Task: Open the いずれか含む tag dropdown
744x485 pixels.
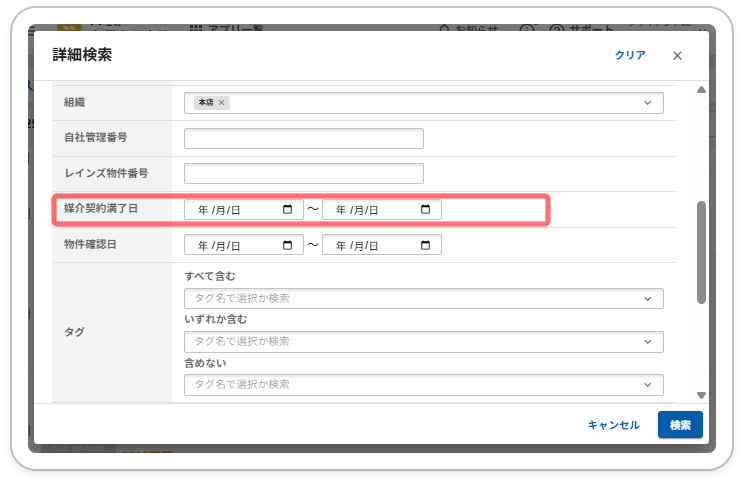Action: 424,342
